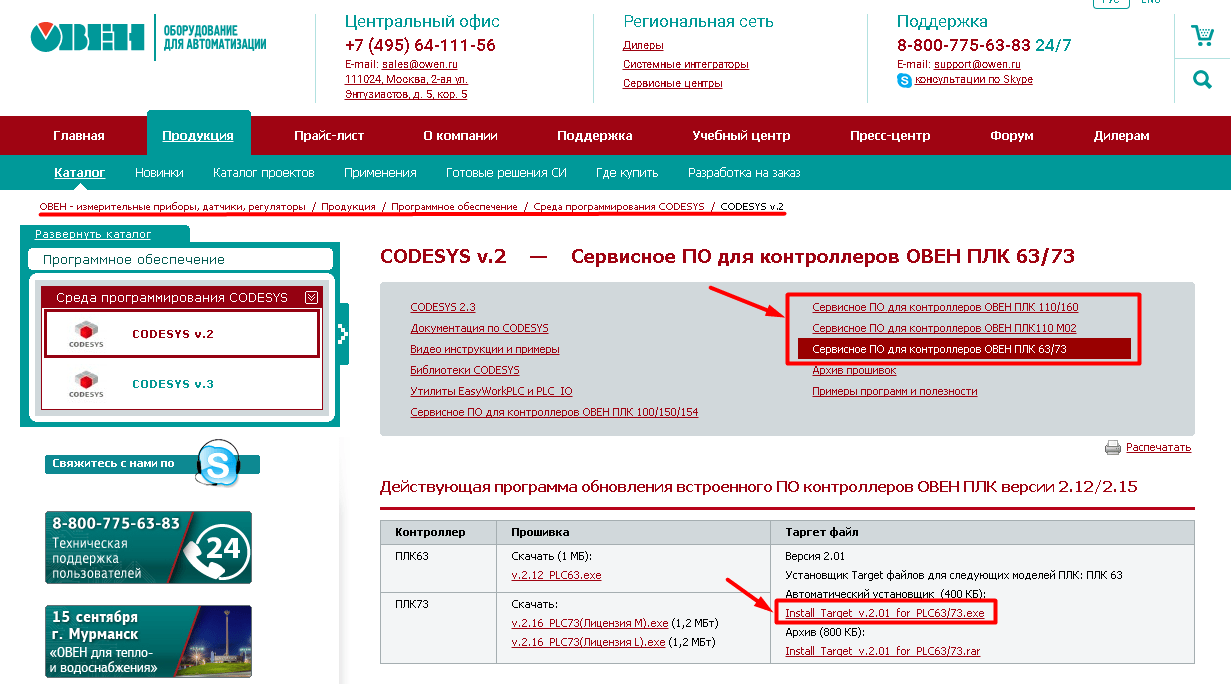Image resolution: width=1231 pixels, height=684 pixels.
Task: Open the О компании menu item
Action: (x=460, y=136)
